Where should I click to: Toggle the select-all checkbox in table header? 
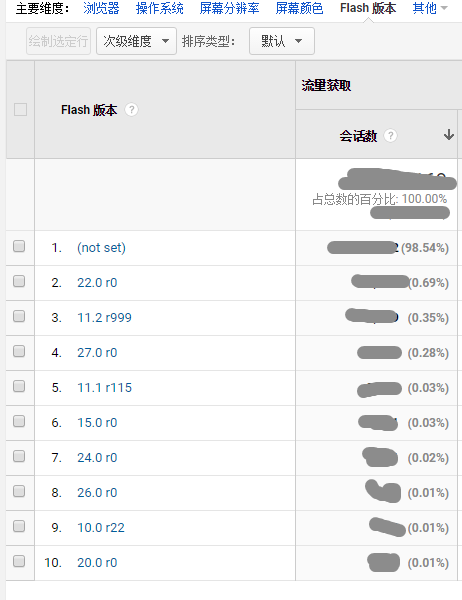20,109
